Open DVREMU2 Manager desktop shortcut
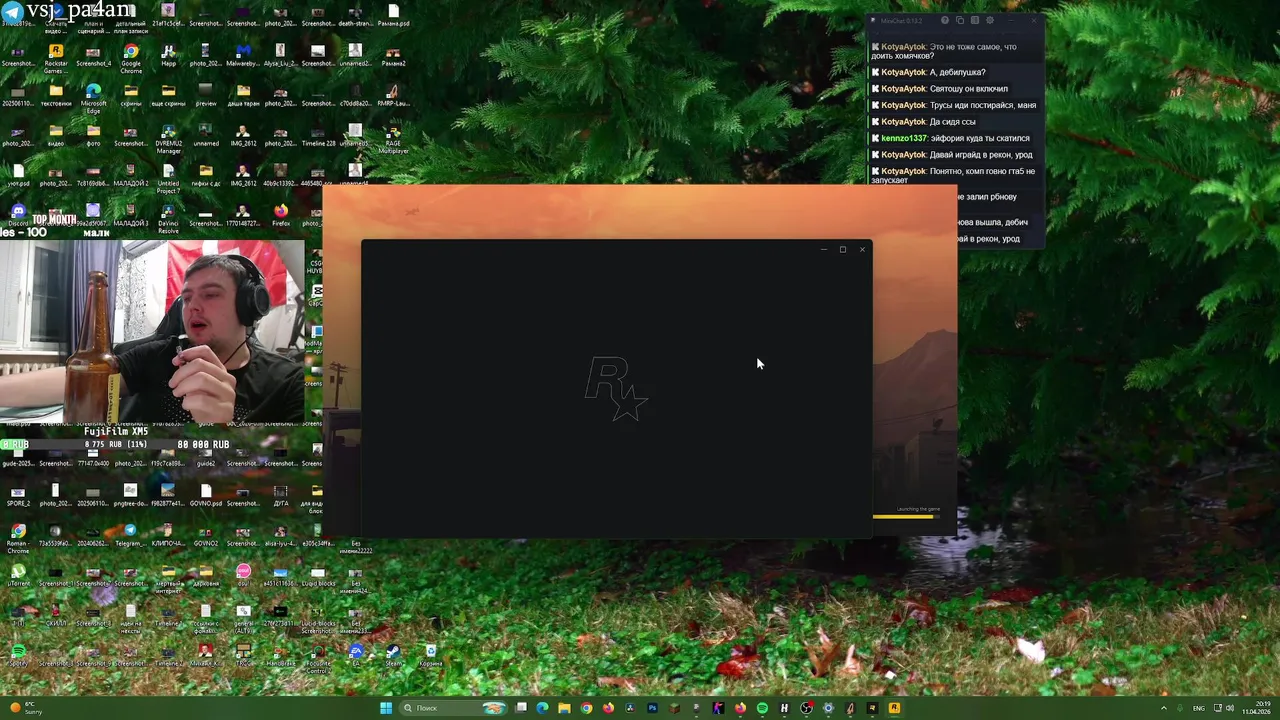The image size is (1280, 720). [168, 138]
